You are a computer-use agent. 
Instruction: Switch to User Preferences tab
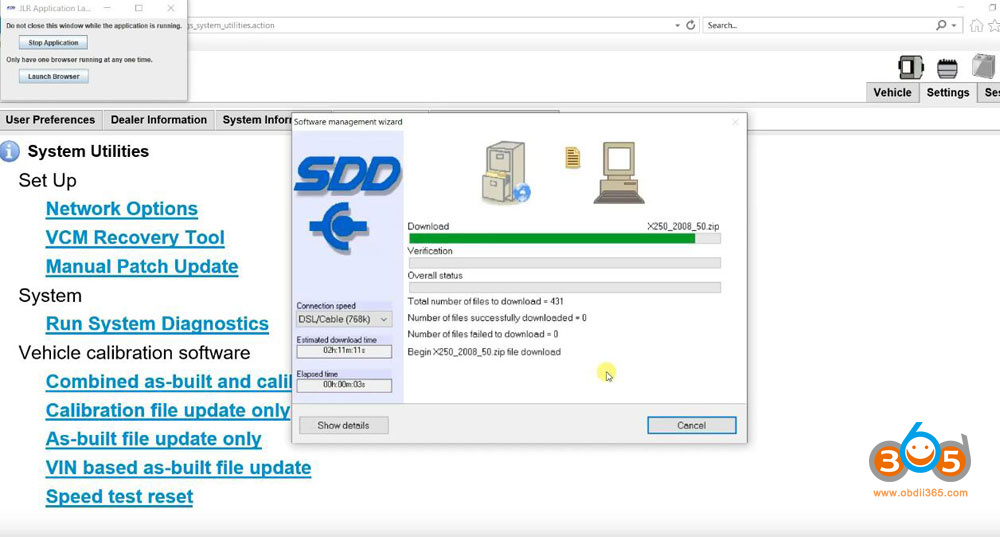[x=50, y=120]
